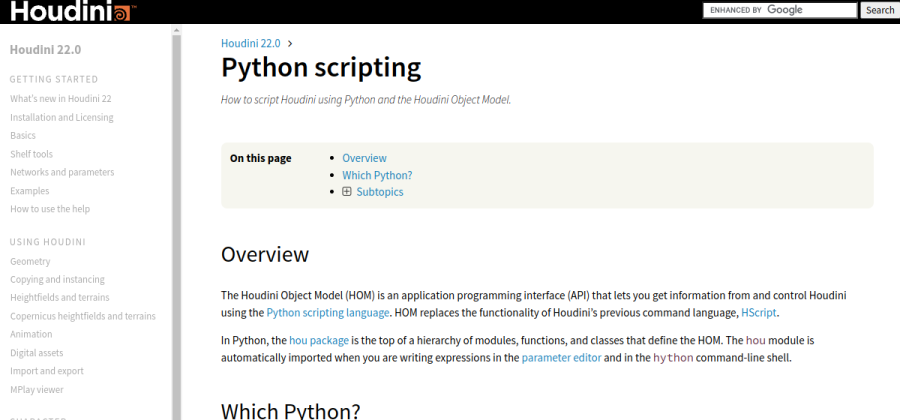The width and height of the screenshot is (900, 420).
Task: Open Shelf tools in sidebar
Action: (31, 154)
